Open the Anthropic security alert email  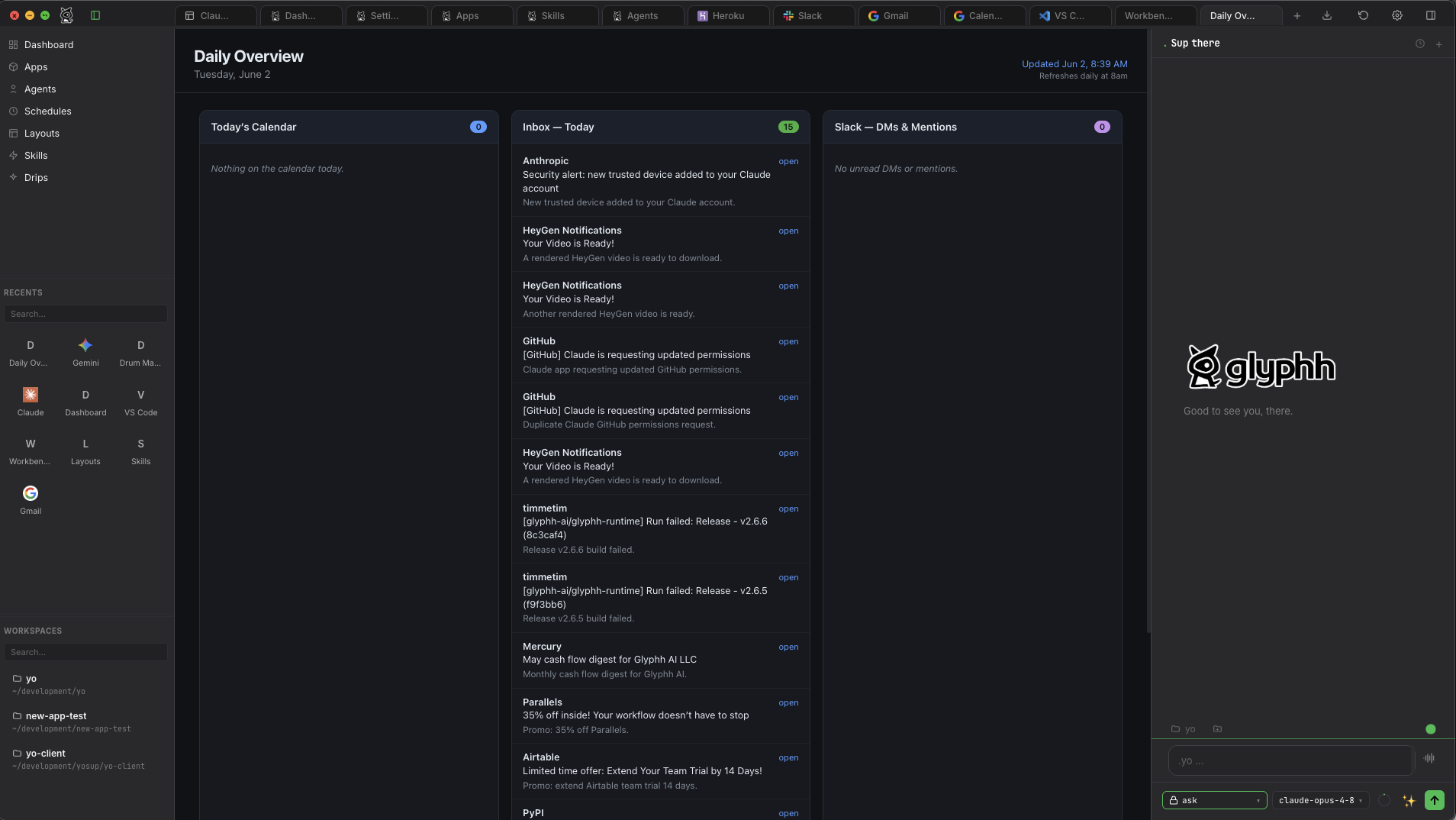pos(788,162)
